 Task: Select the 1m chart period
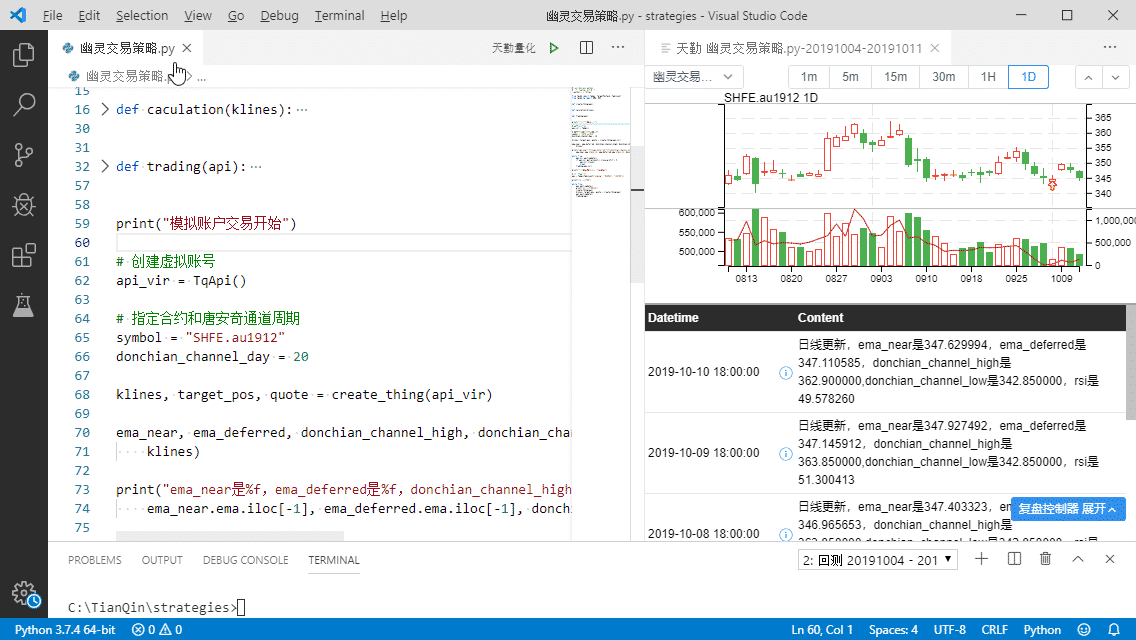click(809, 77)
